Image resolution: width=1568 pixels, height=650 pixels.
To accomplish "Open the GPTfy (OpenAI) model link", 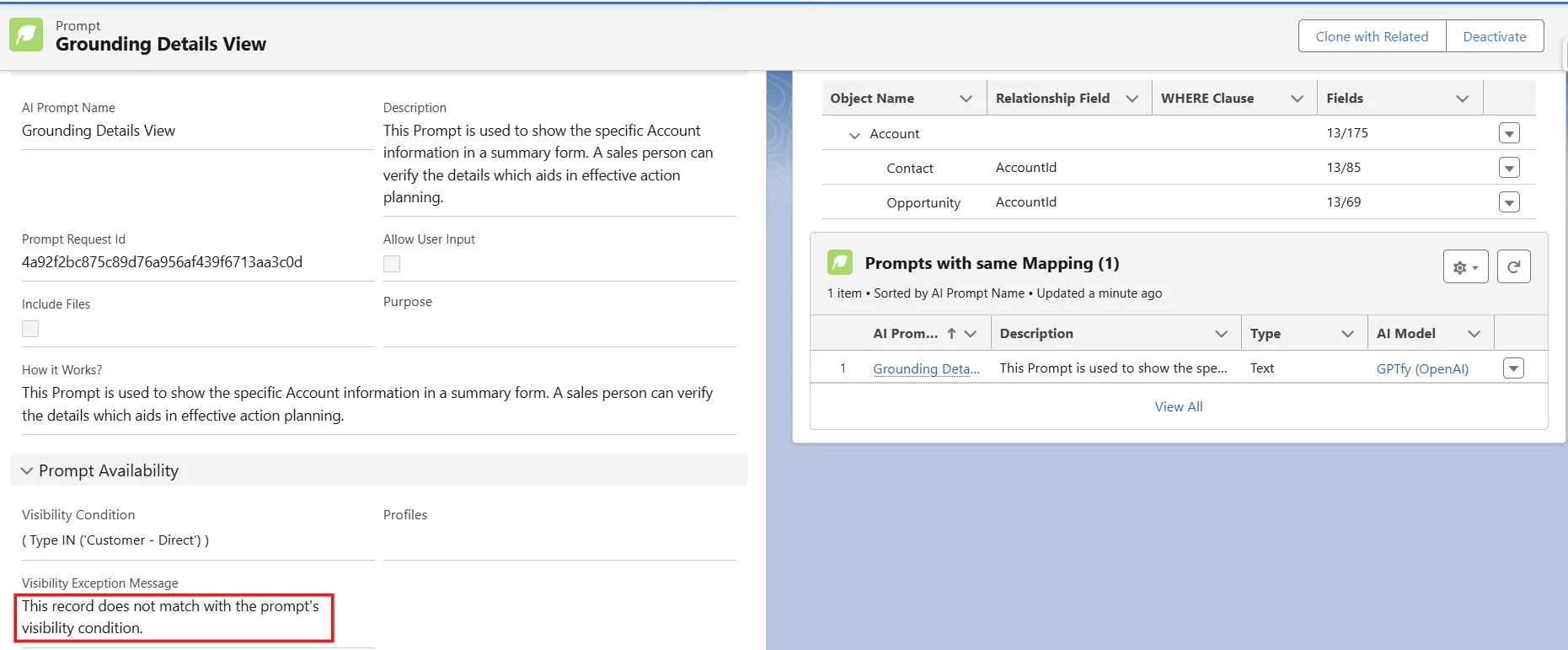I will point(1422,368).
